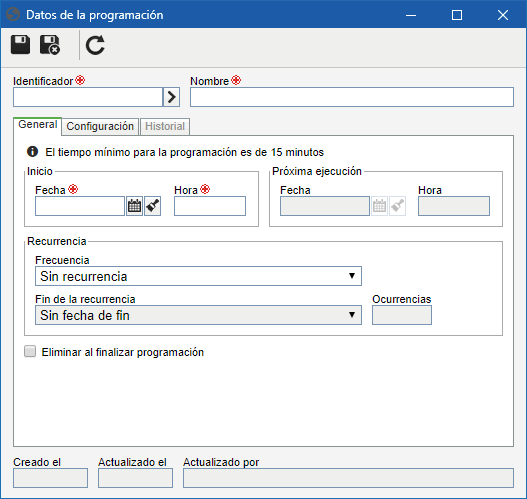Open the Inicio Fecha calendar picker

(134, 206)
